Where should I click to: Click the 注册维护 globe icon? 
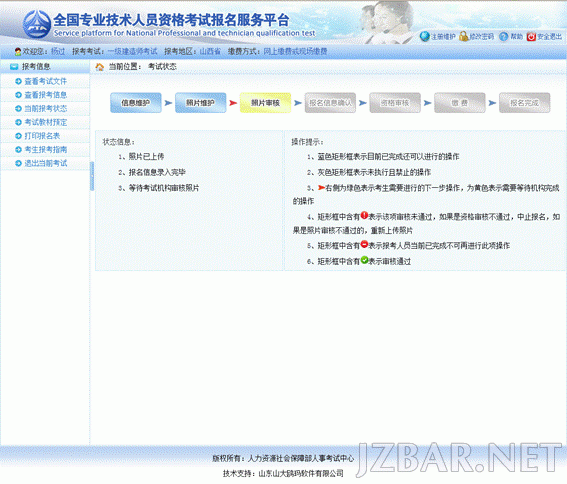click(x=425, y=36)
